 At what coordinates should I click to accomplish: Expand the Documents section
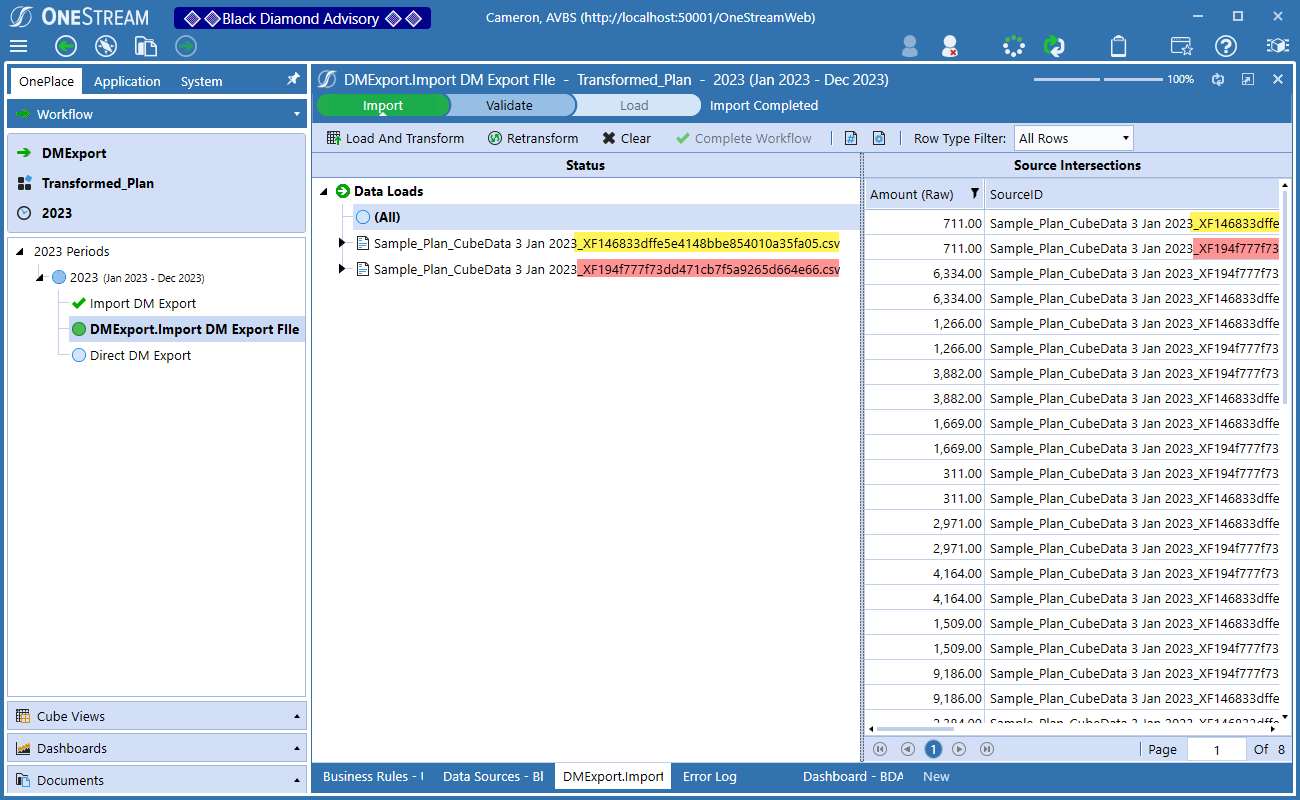156,780
